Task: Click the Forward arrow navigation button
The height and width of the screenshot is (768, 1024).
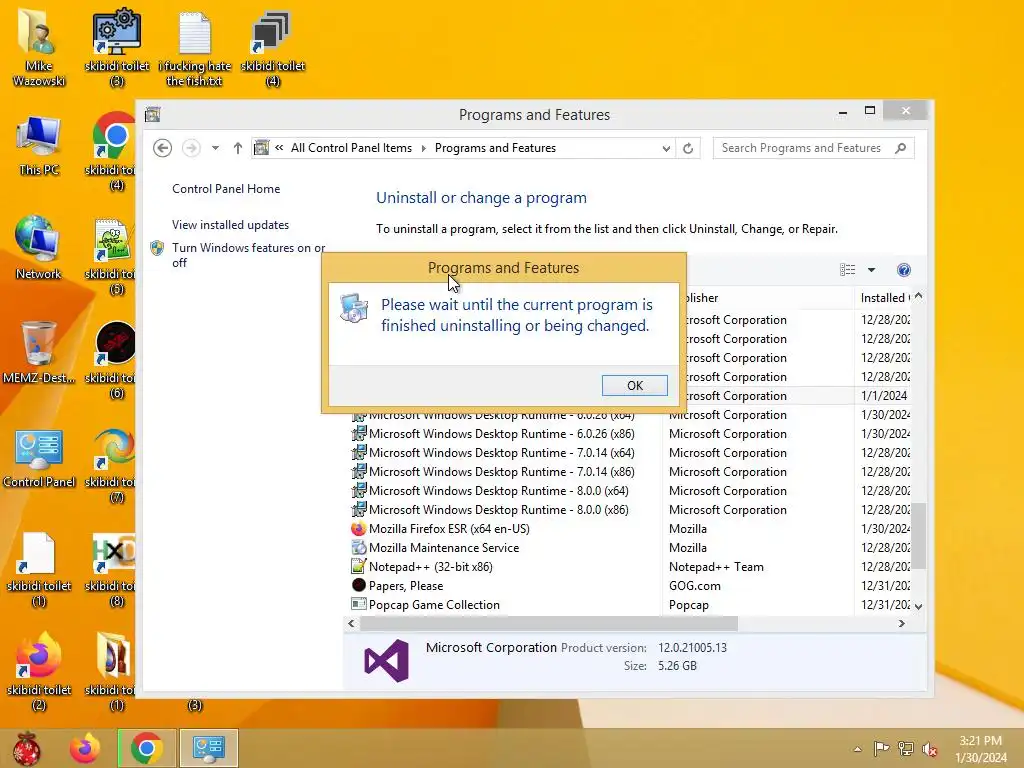Action: (191, 148)
